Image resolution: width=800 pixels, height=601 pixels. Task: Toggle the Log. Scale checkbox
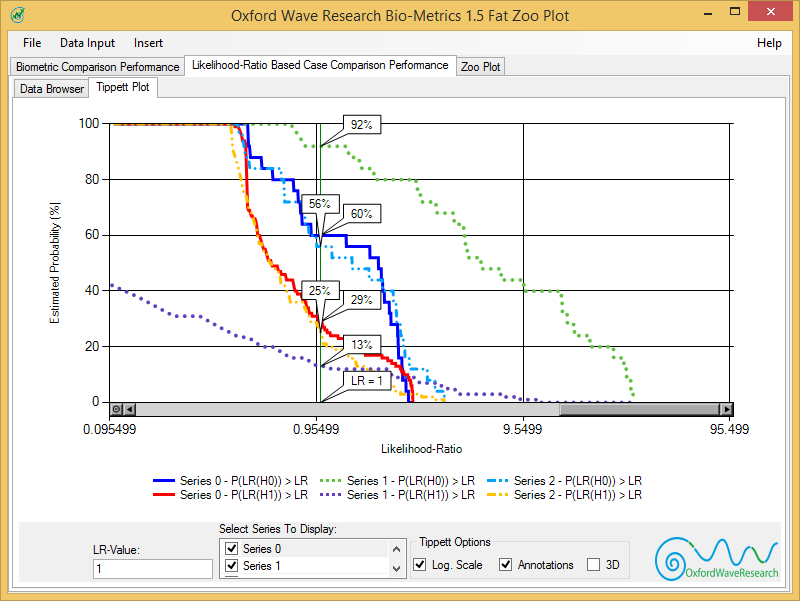click(x=419, y=565)
